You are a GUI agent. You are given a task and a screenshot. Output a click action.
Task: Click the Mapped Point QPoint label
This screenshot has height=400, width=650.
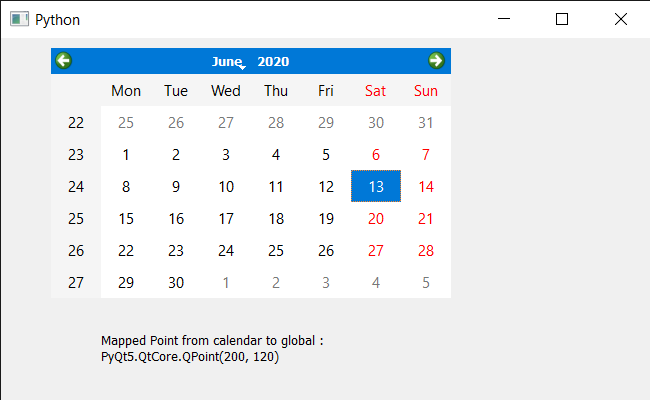[x=212, y=349]
